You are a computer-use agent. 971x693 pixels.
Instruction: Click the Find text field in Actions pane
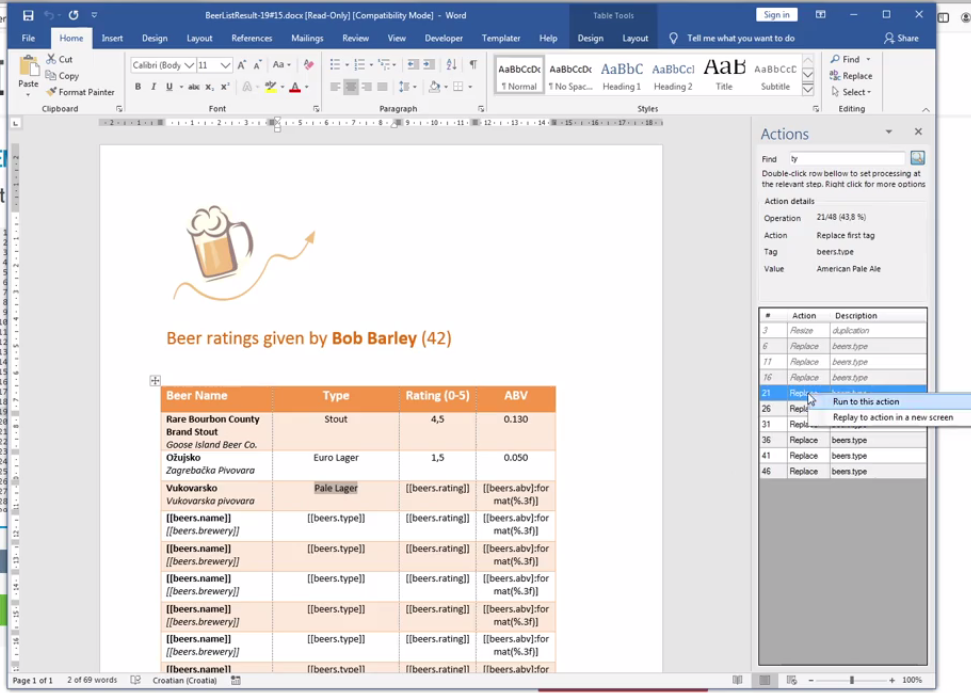pos(846,159)
